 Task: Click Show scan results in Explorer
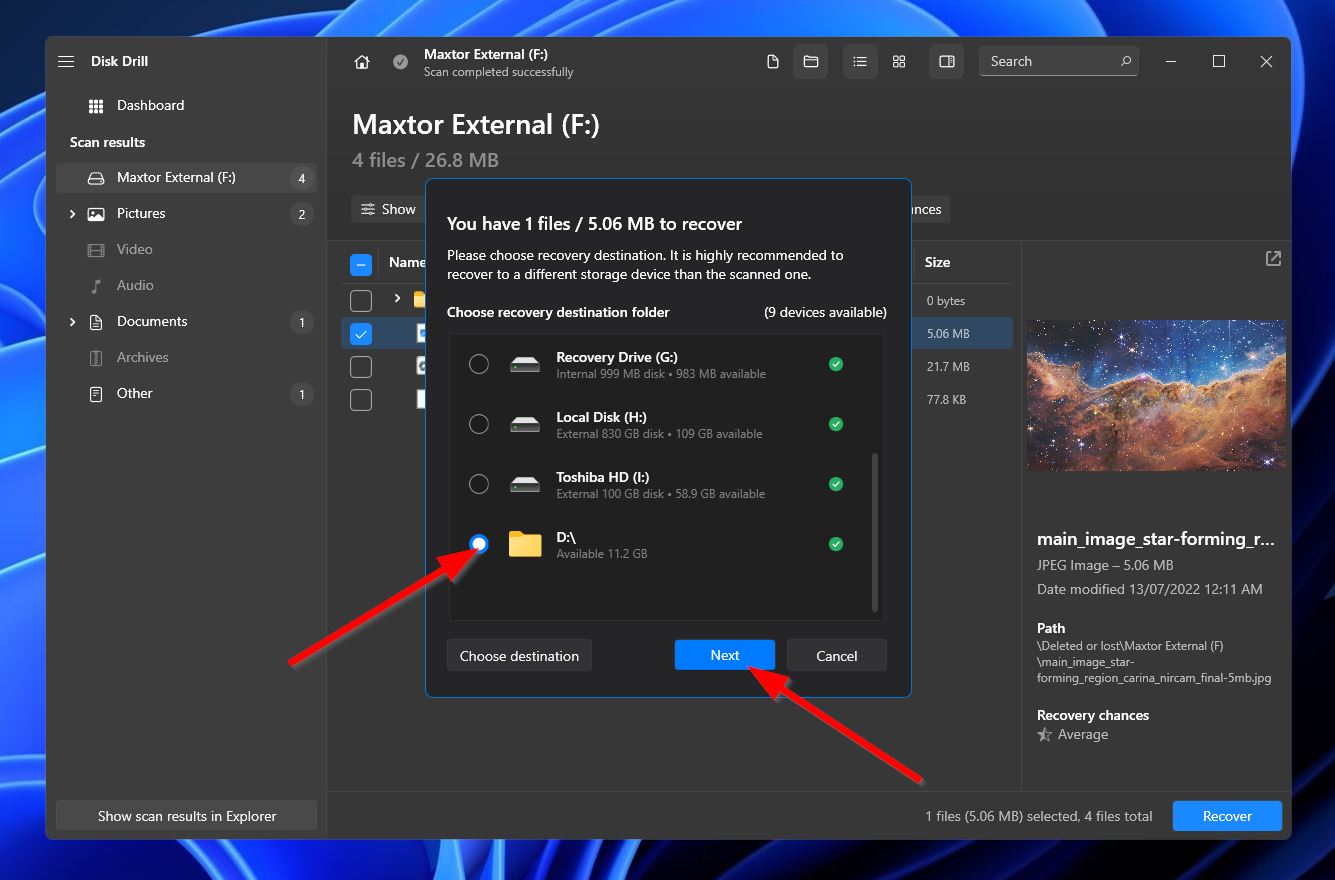point(186,816)
